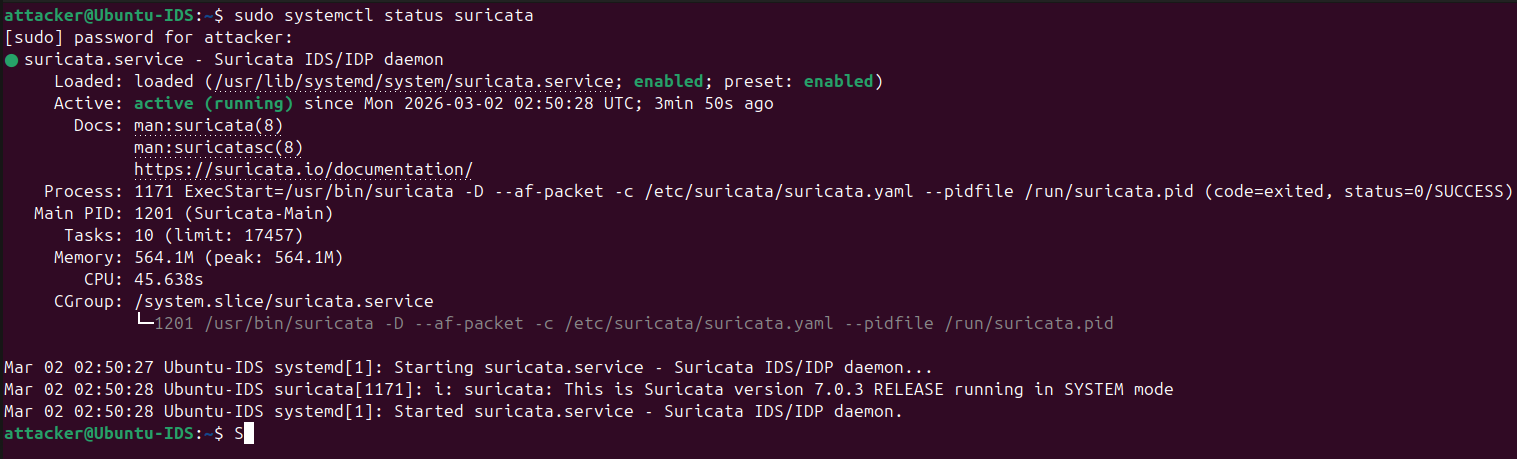The image size is (1517, 459).
Task: Click the Main PID value 1201
Action: (x=153, y=213)
